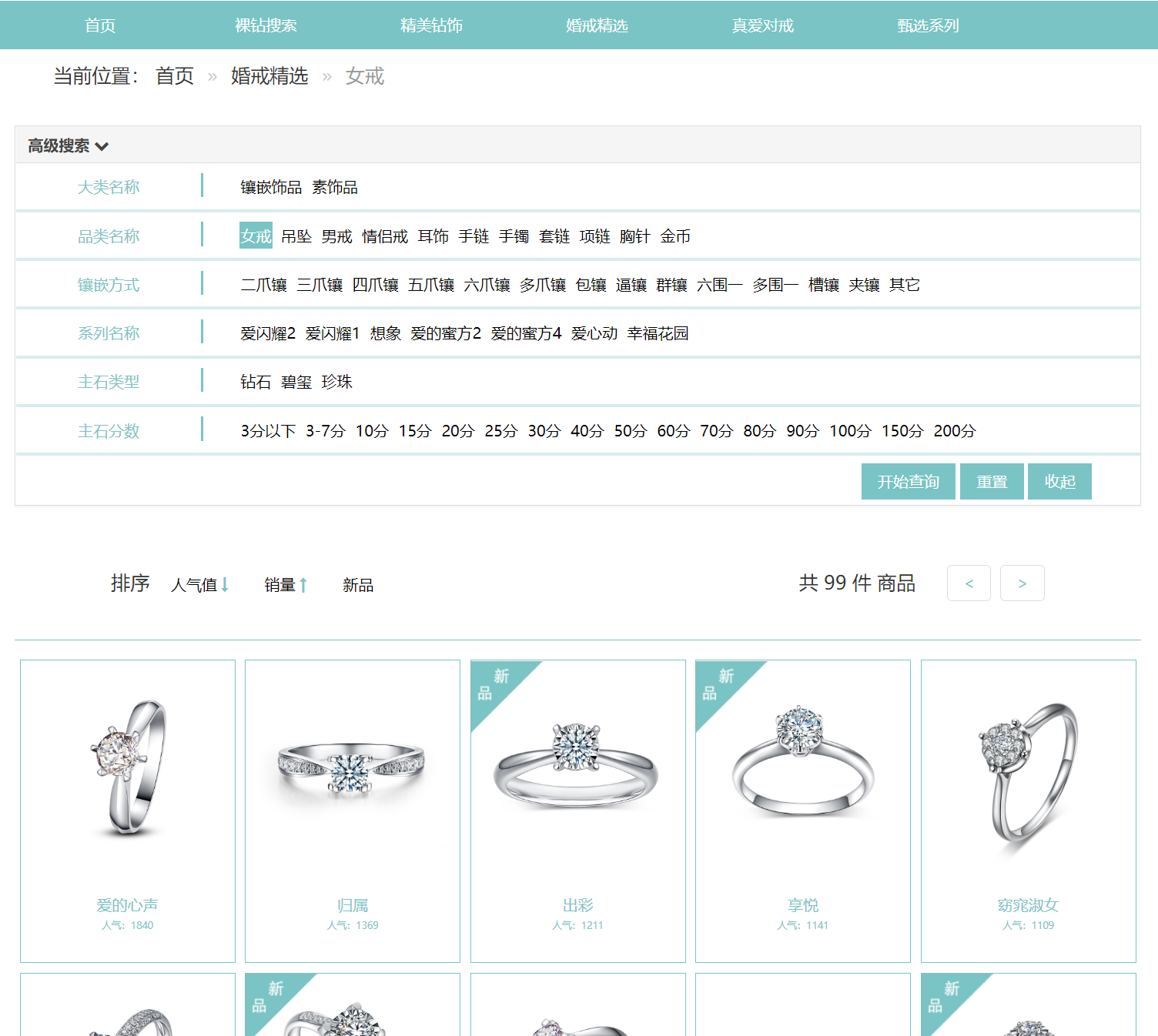
Task: Select the 素饰品 category filter
Action: pyautogui.click(x=335, y=187)
